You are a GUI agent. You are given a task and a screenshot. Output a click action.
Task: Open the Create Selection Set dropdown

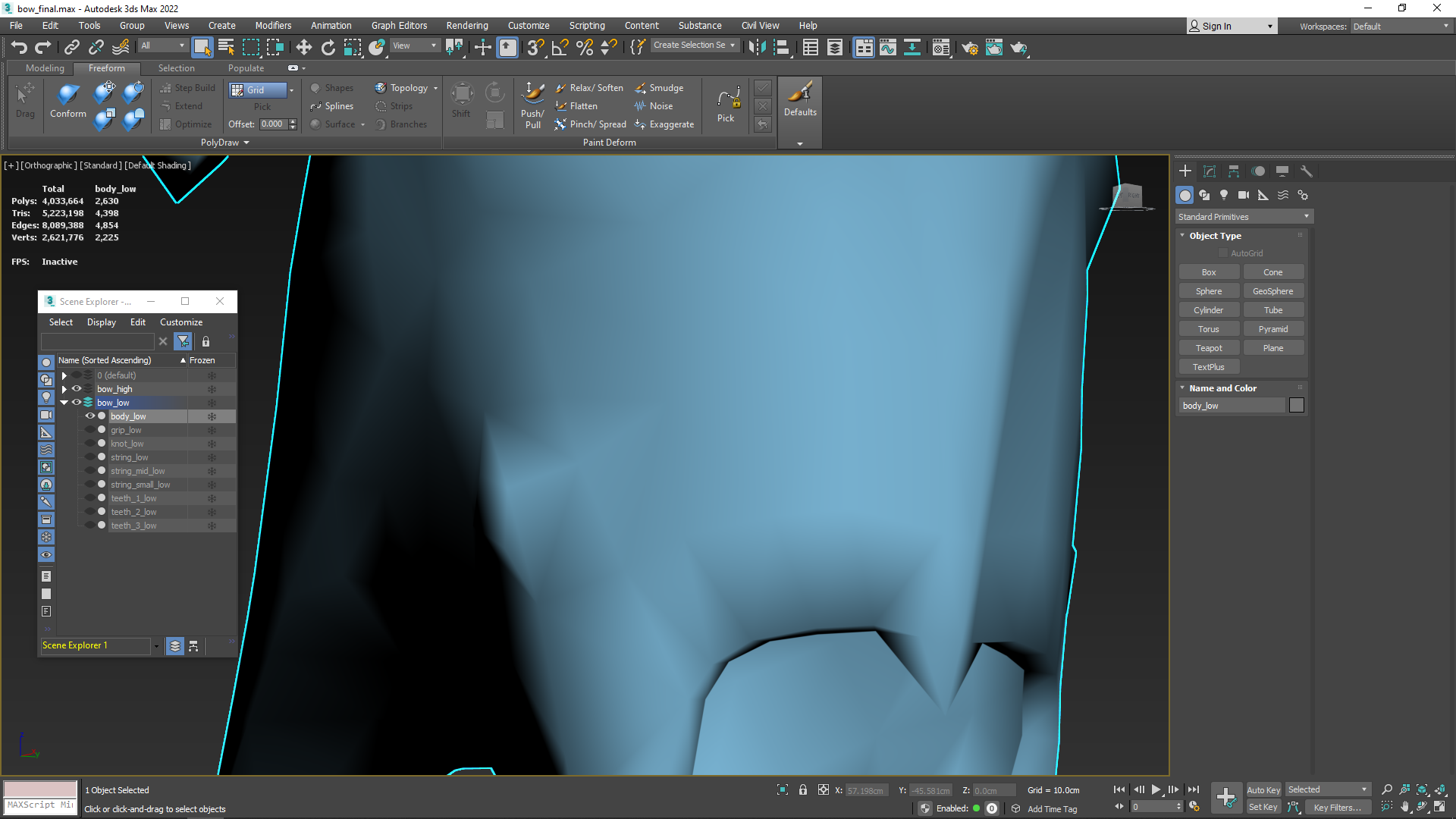pyautogui.click(x=694, y=45)
